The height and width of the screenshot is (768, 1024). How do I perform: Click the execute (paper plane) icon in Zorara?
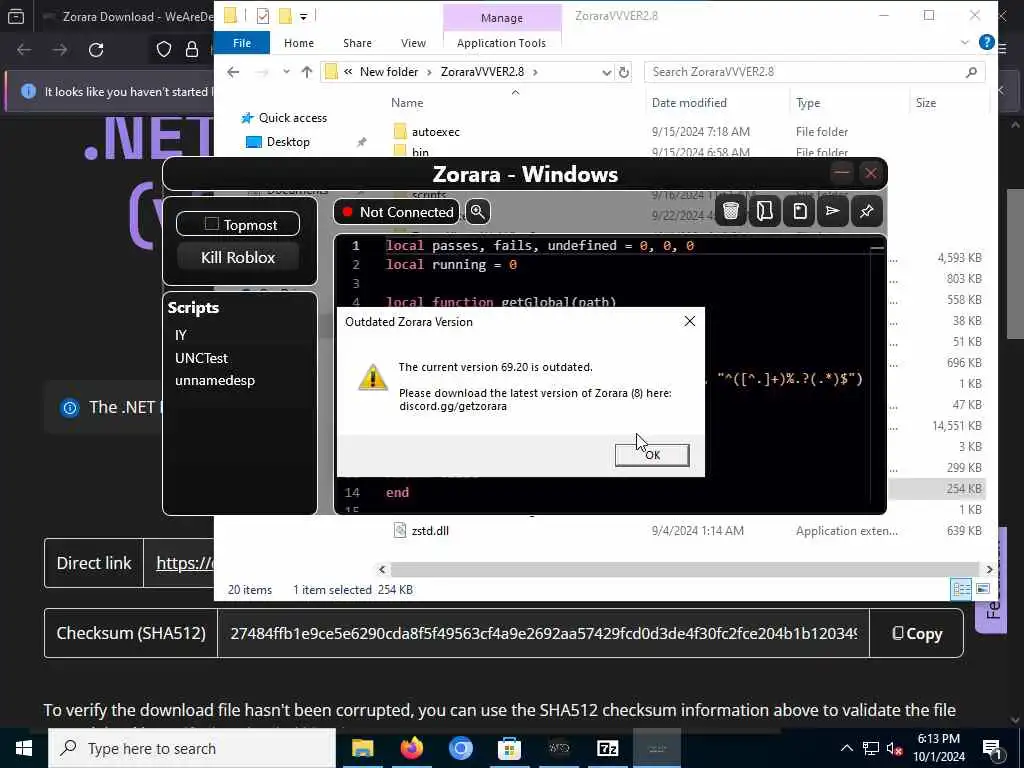[833, 211]
